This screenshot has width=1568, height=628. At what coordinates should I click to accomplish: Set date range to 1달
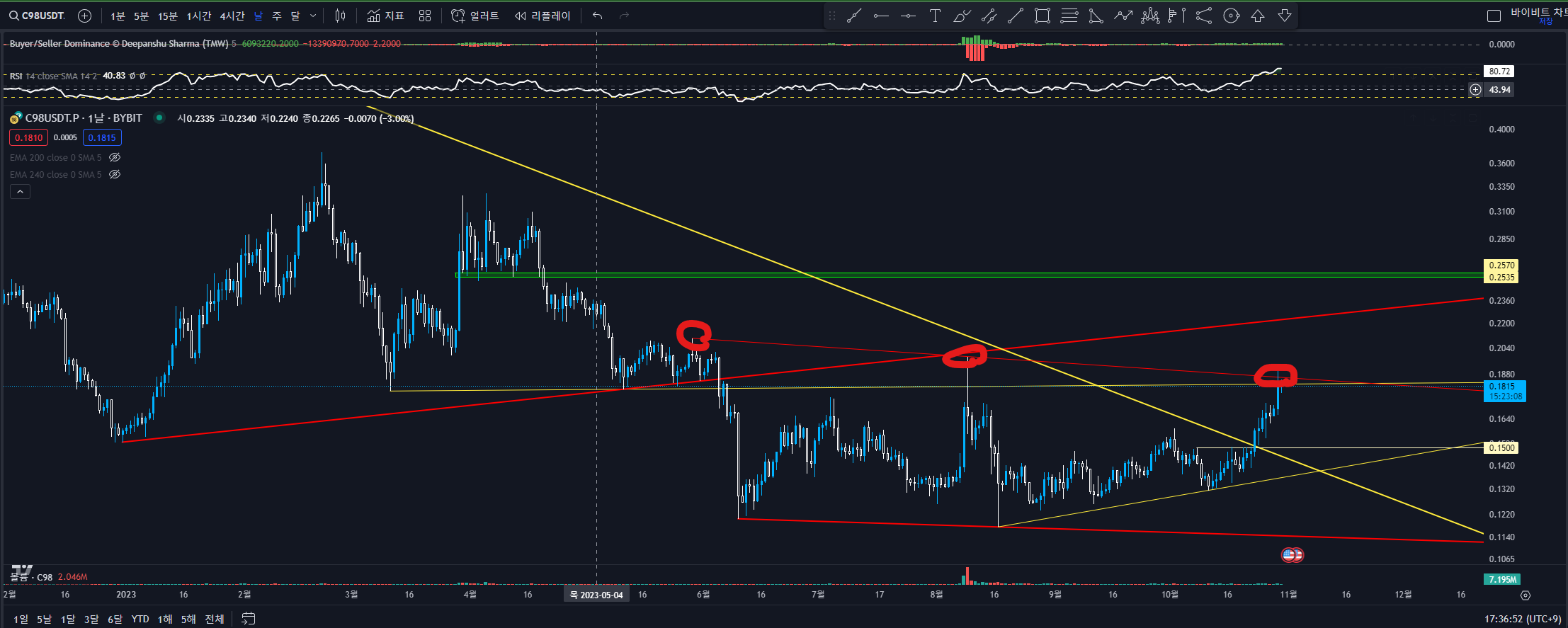[68, 619]
